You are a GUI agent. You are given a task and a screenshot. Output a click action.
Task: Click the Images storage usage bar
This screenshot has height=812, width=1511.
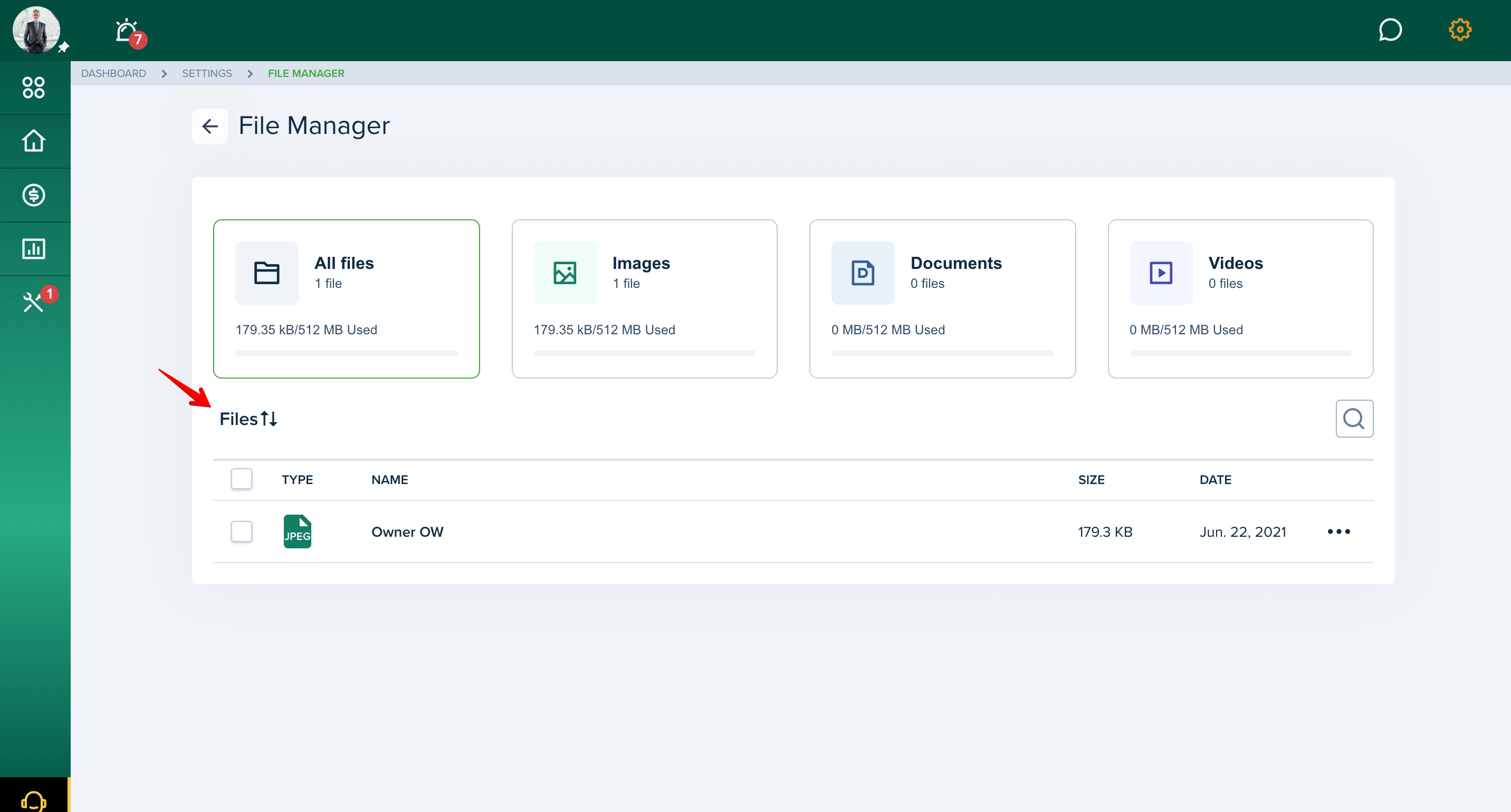coord(645,353)
